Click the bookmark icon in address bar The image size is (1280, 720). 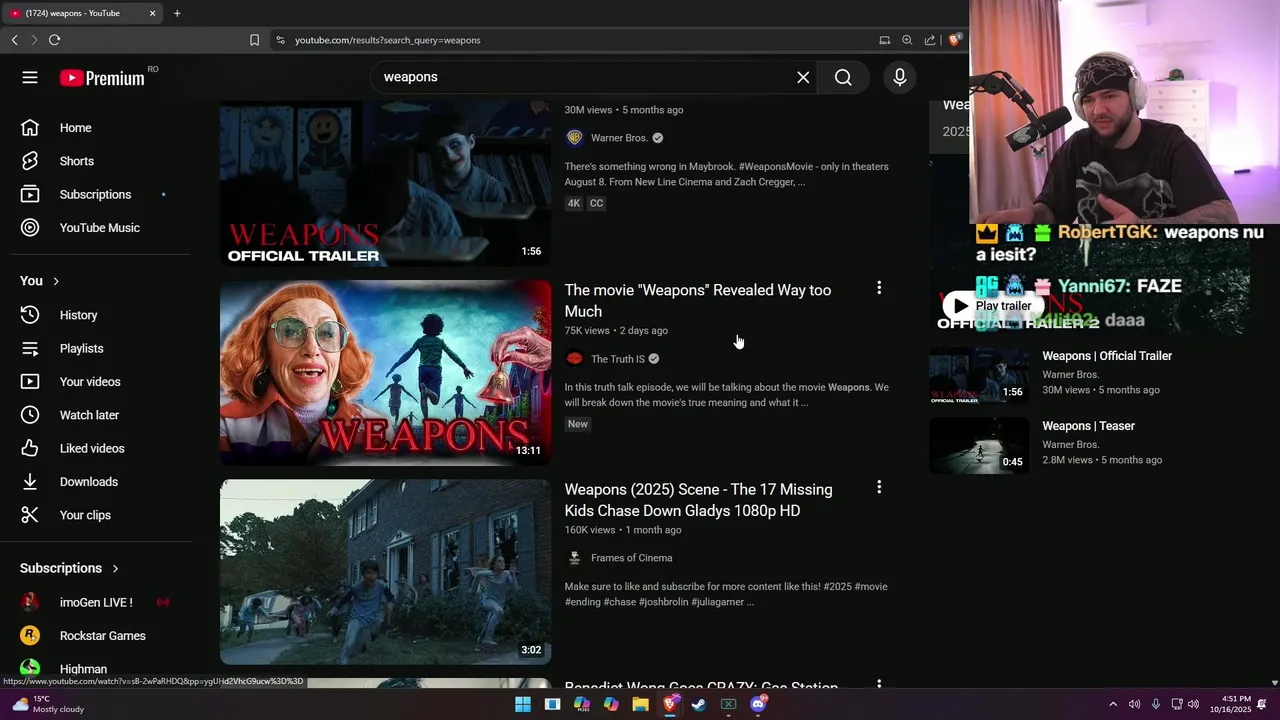(254, 40)
